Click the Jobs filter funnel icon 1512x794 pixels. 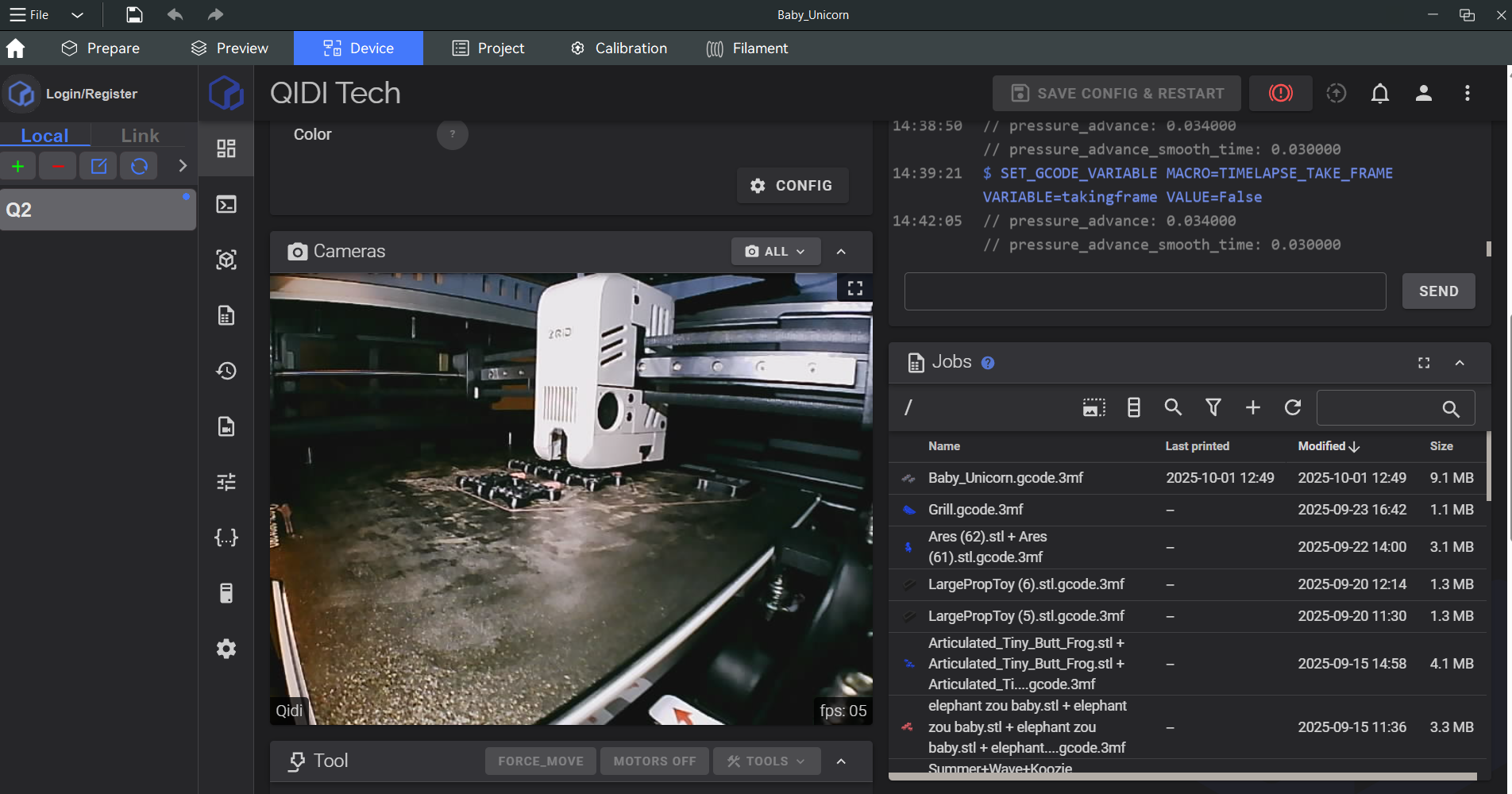click(1213, 407)
